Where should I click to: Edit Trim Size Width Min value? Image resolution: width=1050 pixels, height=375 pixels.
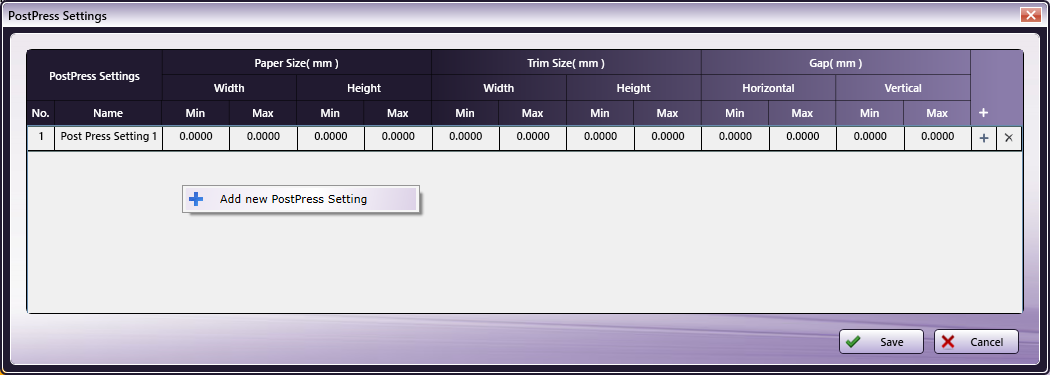tap(465, 138)
